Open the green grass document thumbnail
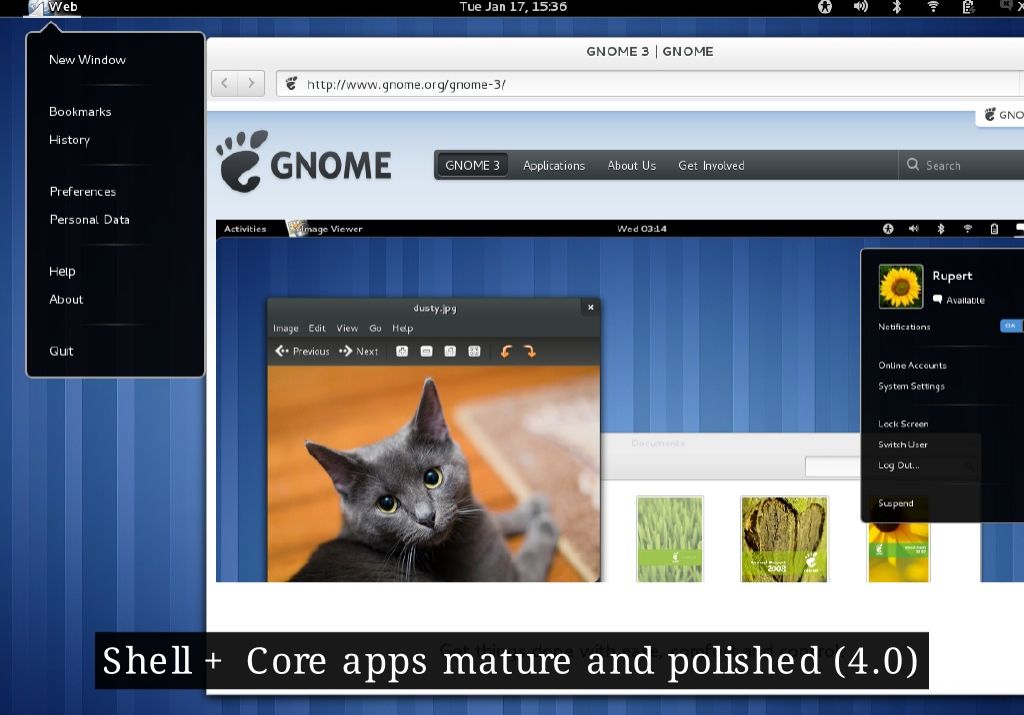The height and width of the screenshot is (715, 1024). point(670,539)
